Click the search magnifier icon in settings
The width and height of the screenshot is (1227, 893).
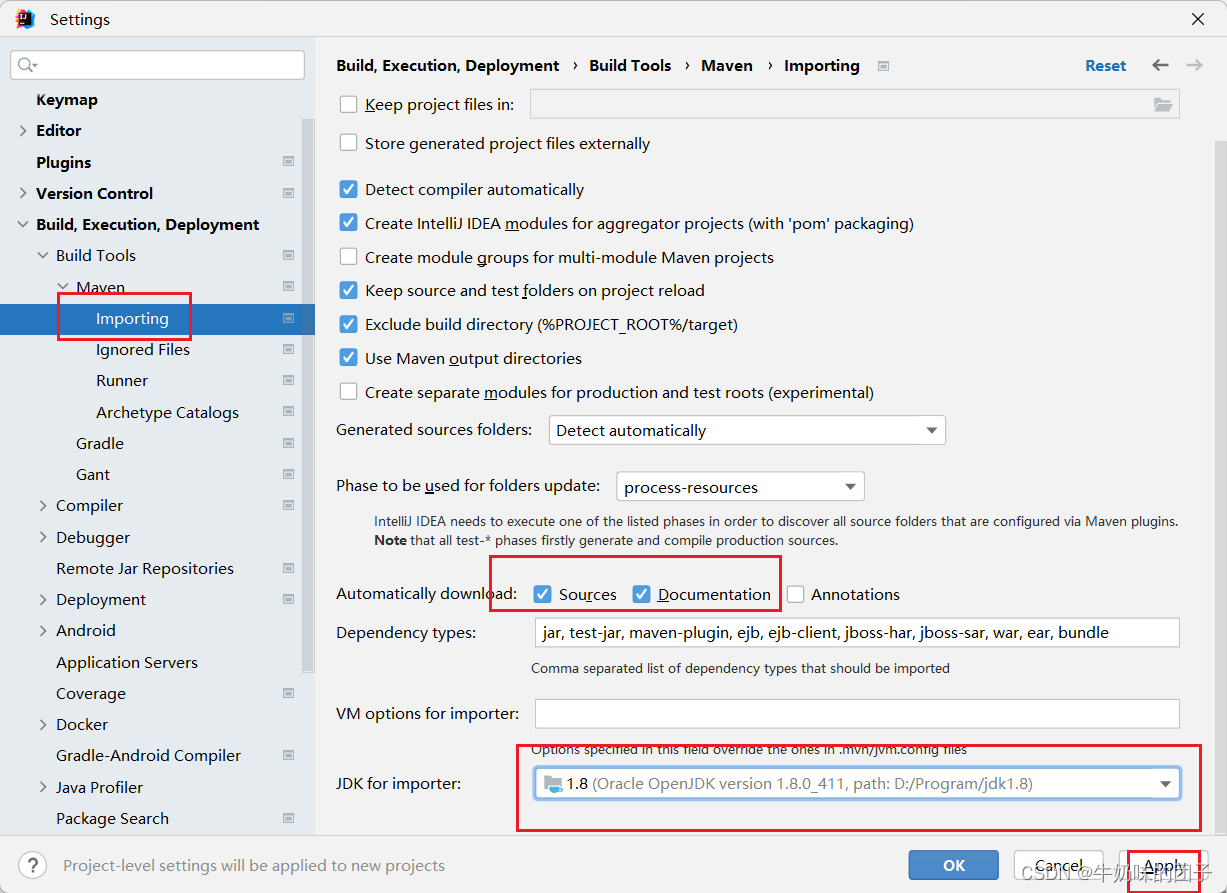pos(27,65)
